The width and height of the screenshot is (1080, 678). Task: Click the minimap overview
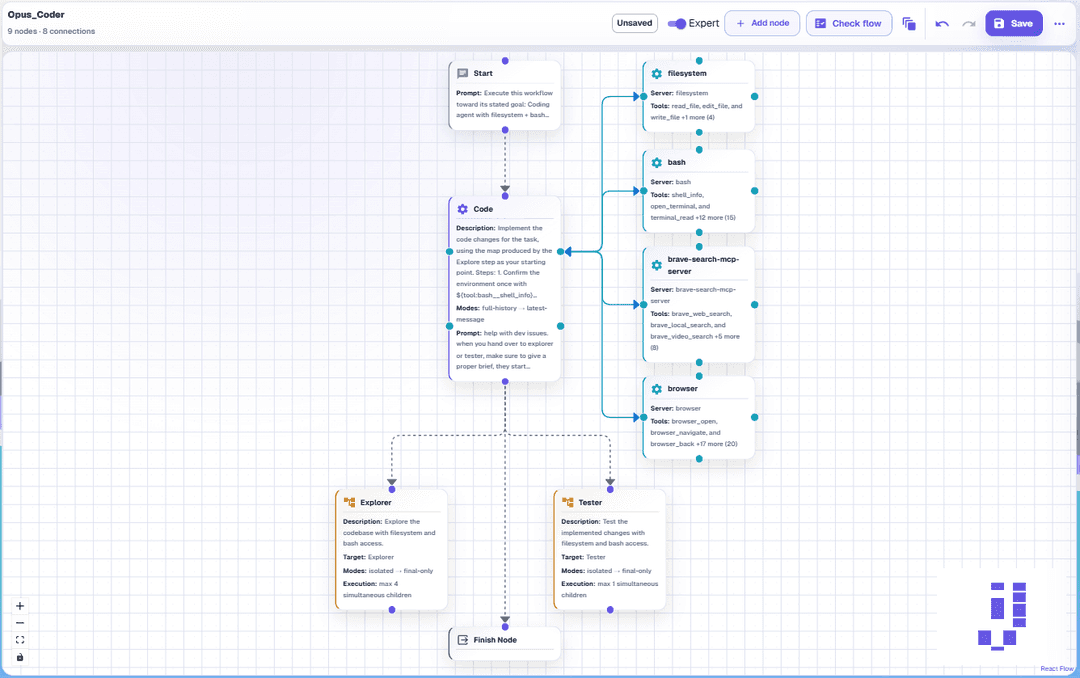tap(1003, 616)
